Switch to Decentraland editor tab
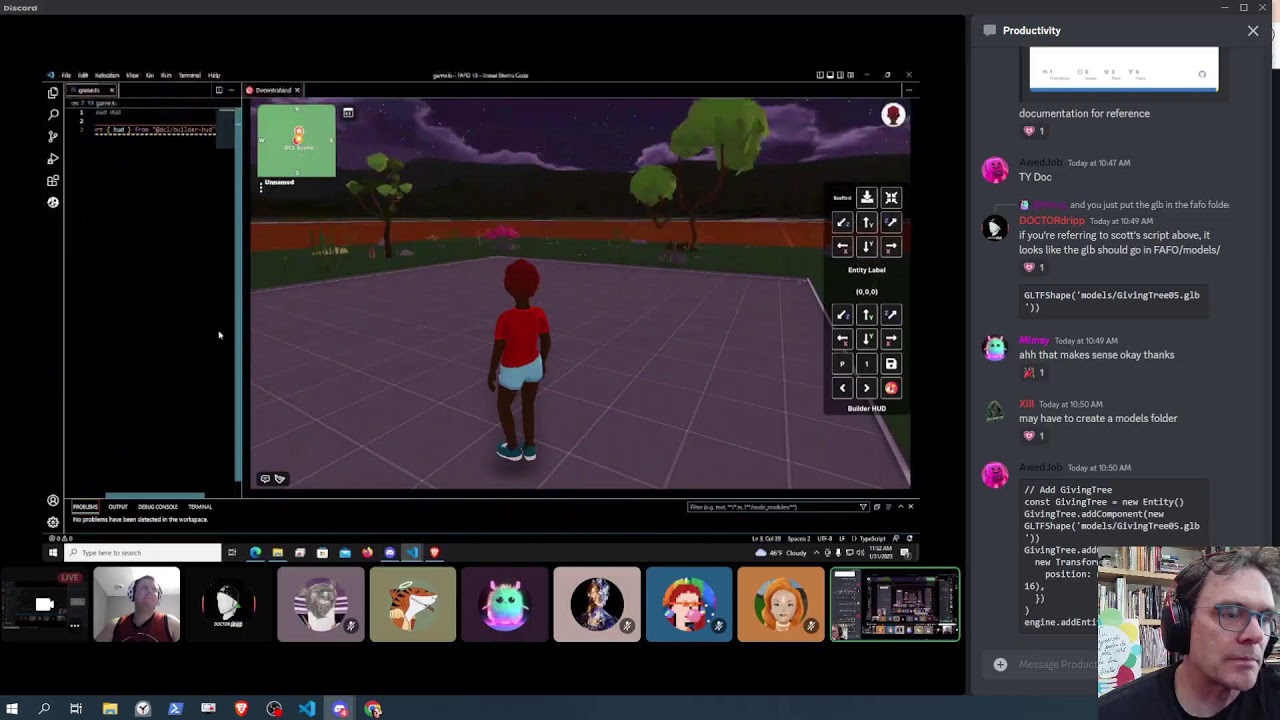The width and height of the screenshot is (1280, 720). (272, 90)
